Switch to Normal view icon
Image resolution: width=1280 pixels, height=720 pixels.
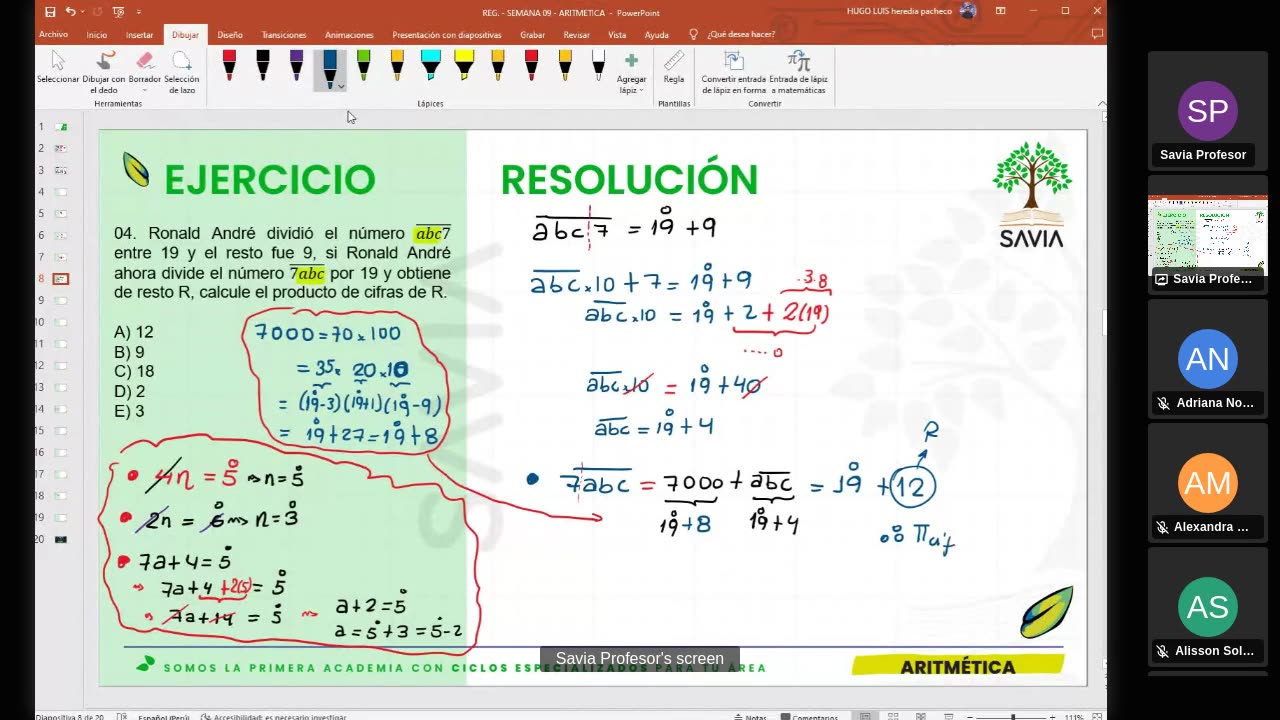866,716
